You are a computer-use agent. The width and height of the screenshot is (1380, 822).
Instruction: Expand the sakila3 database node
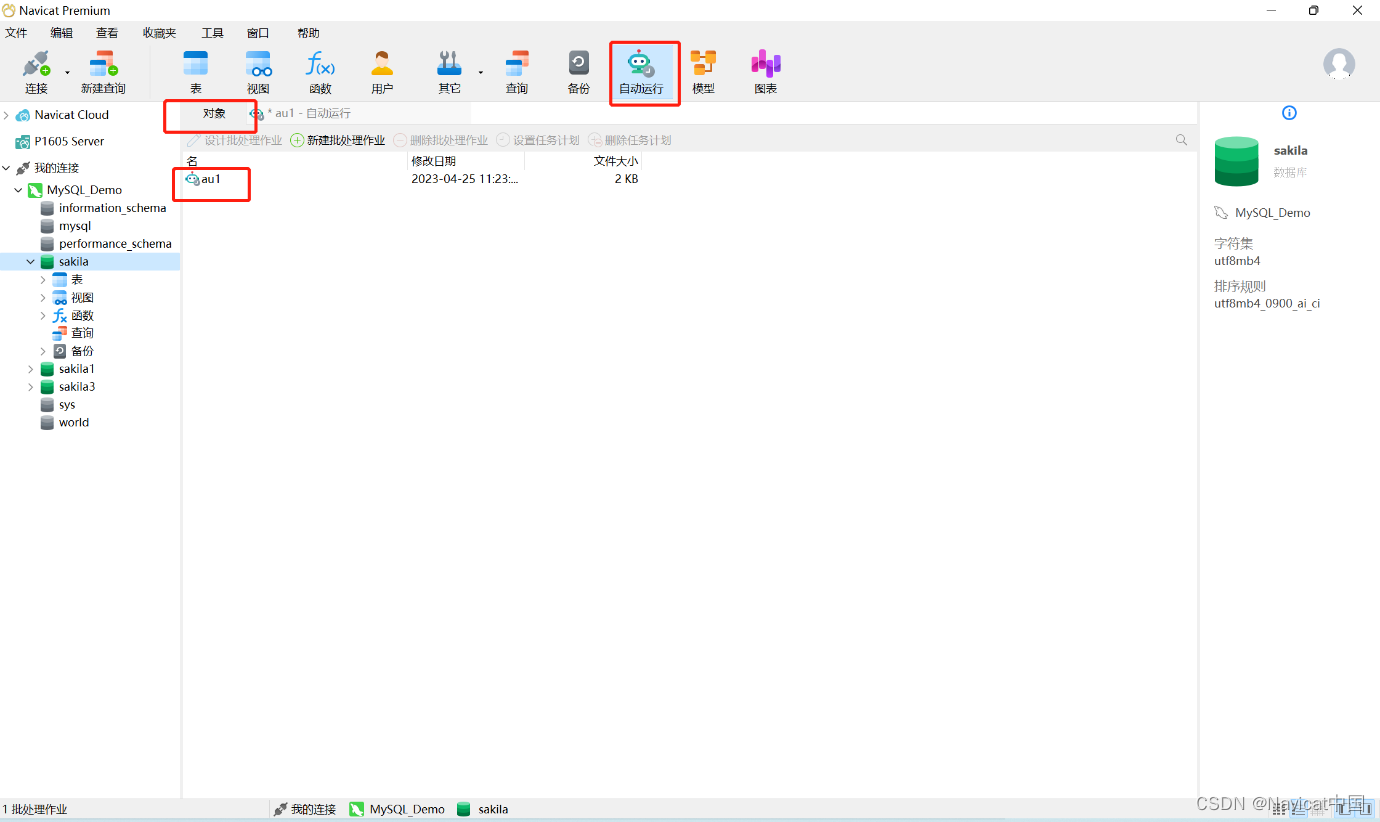[x=30, y=387]
